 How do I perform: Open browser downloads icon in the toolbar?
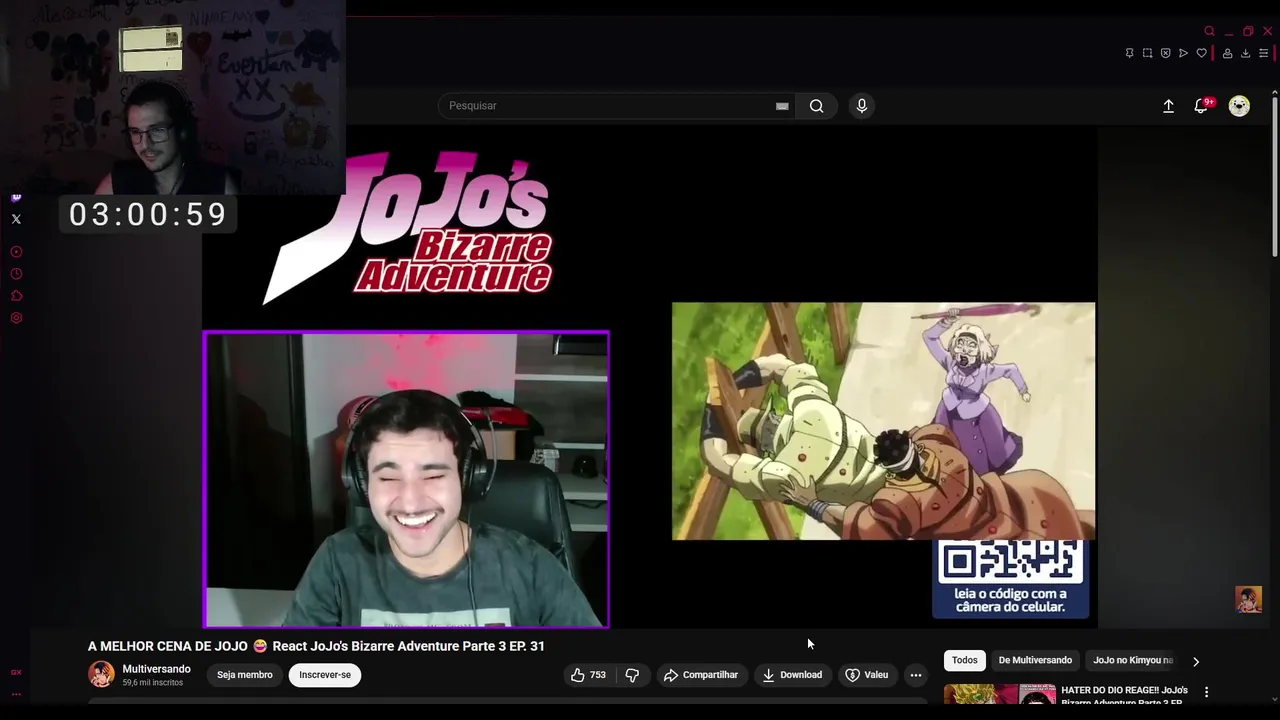(1245, 53)
